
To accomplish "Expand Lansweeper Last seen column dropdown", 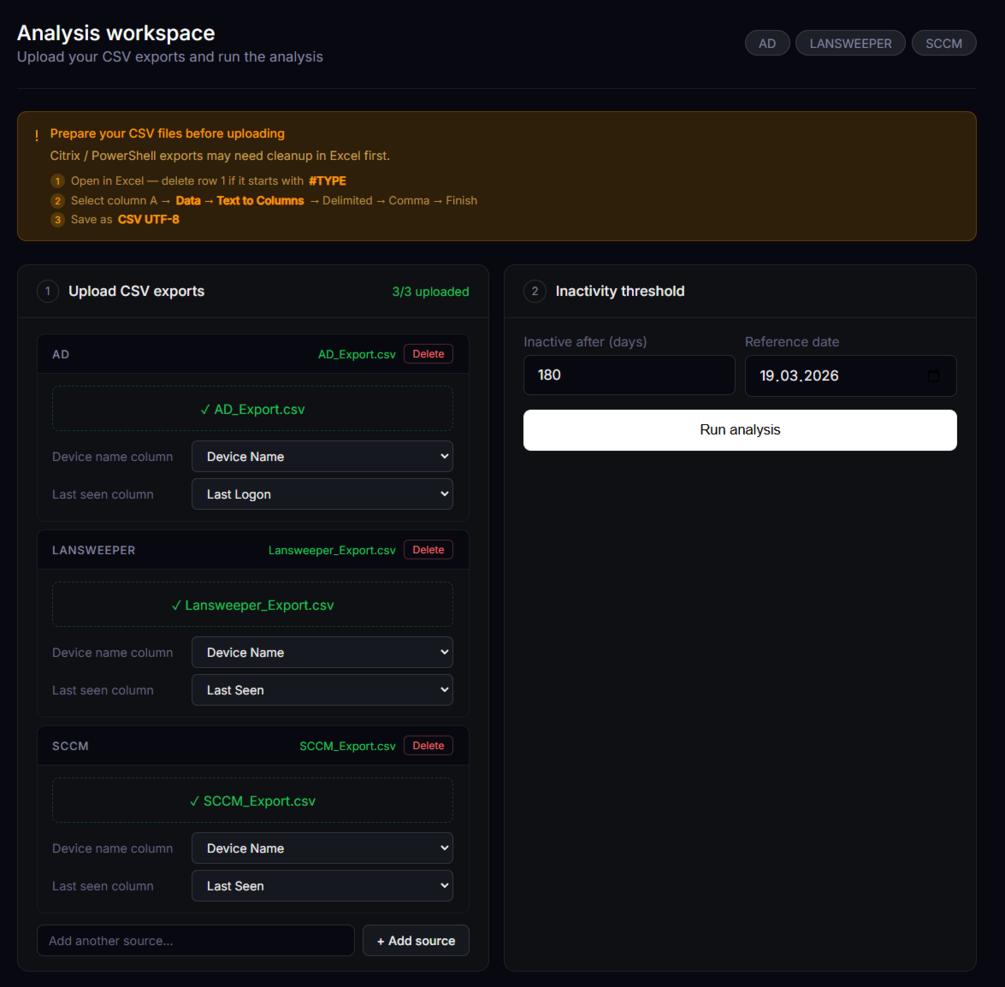I will 322,690.
